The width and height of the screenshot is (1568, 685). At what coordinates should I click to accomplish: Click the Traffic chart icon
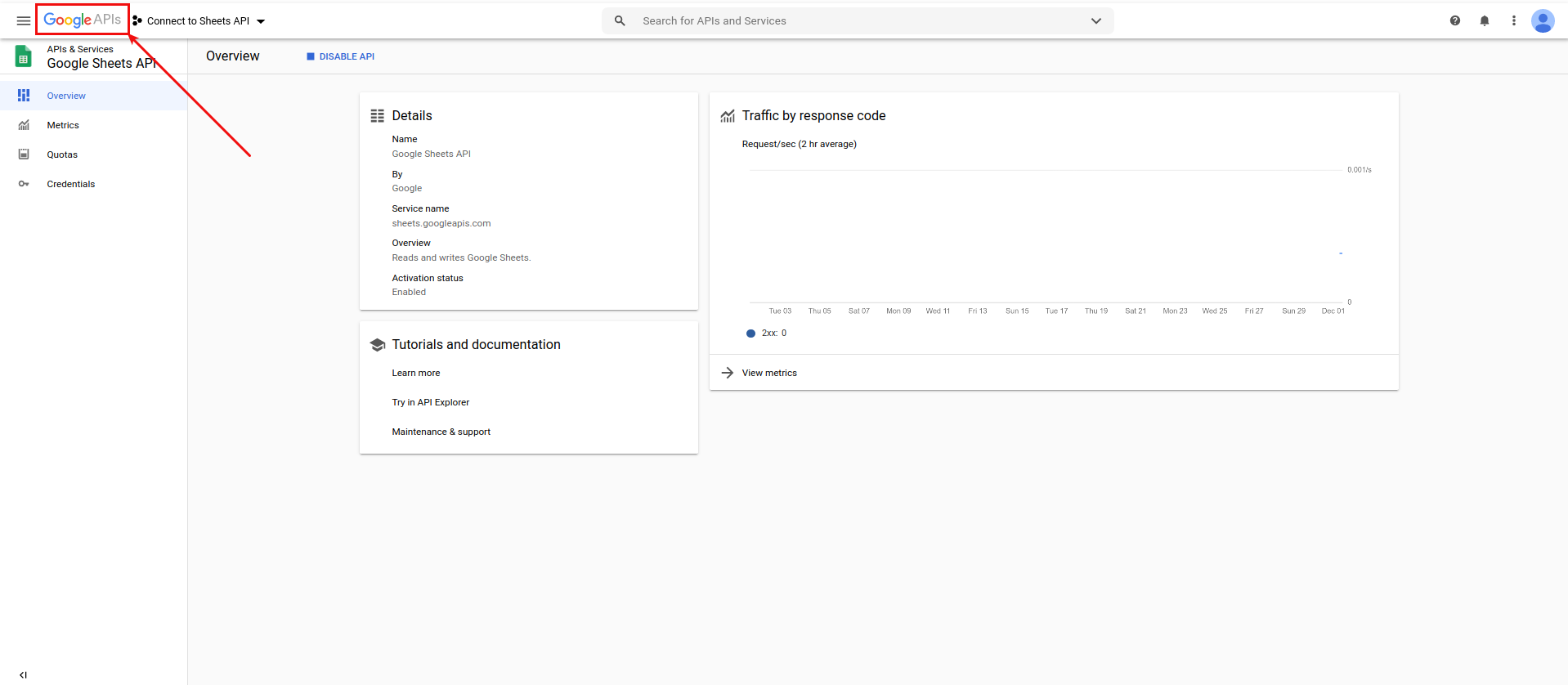tap(728, 116)
